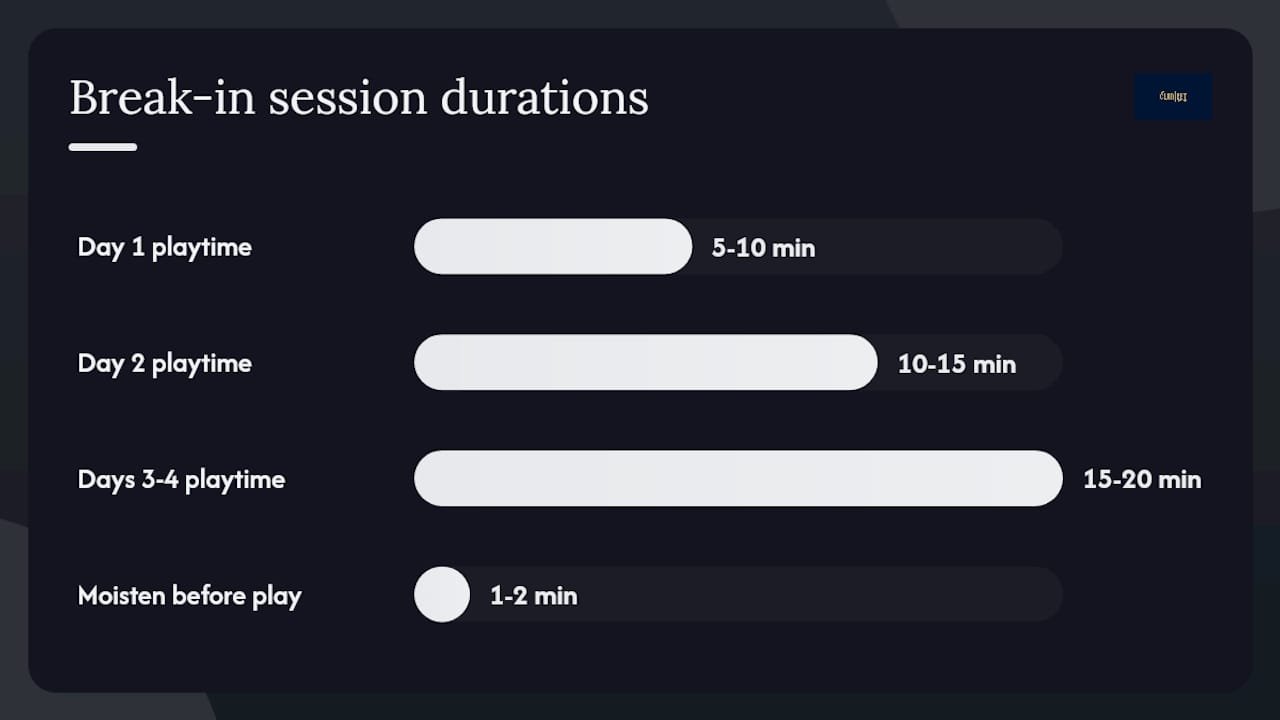
Task: Click the white circle beside Moisten before play
Action: pos(442,594)
